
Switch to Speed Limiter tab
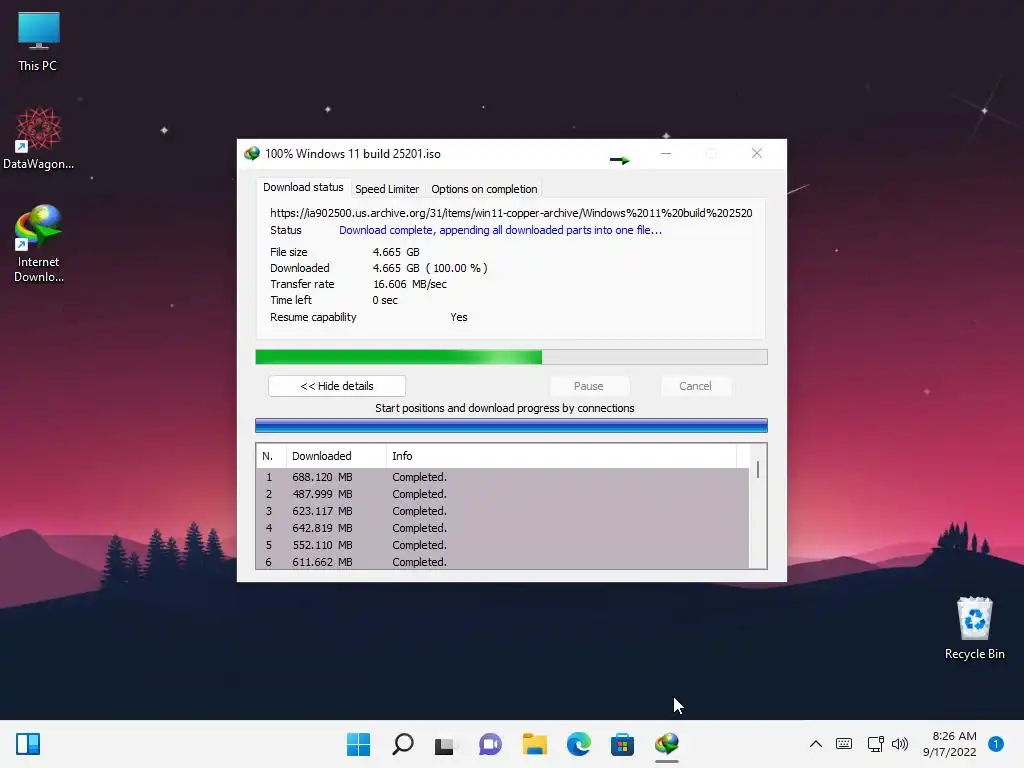387,189
